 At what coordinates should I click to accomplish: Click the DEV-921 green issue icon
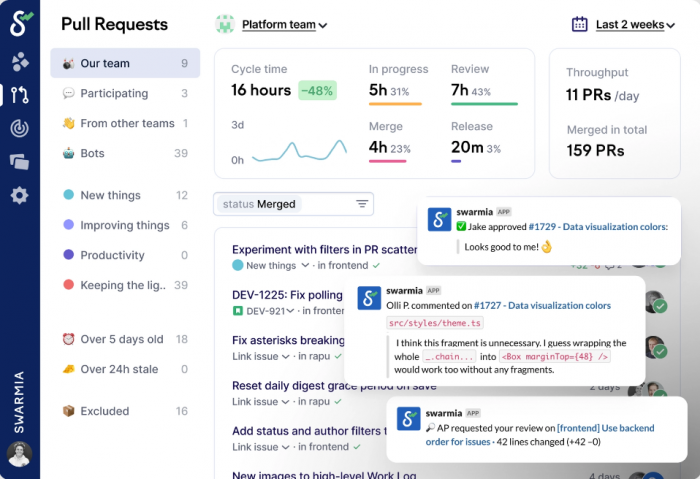238,311
